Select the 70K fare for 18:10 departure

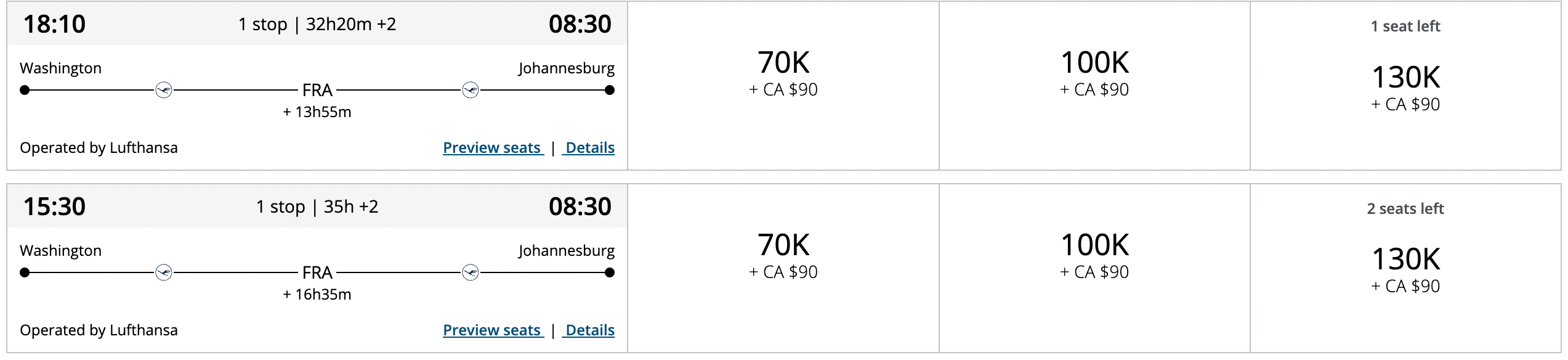click(x=783, y=86)
